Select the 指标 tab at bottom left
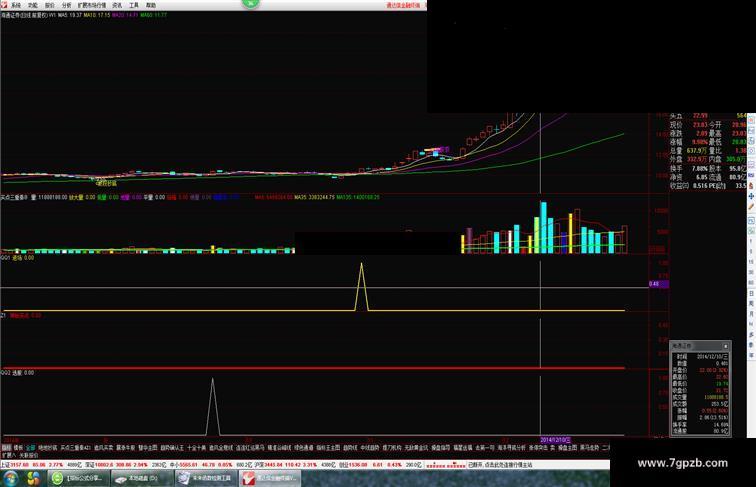This screenshot has height=487, width=756. 6,448
